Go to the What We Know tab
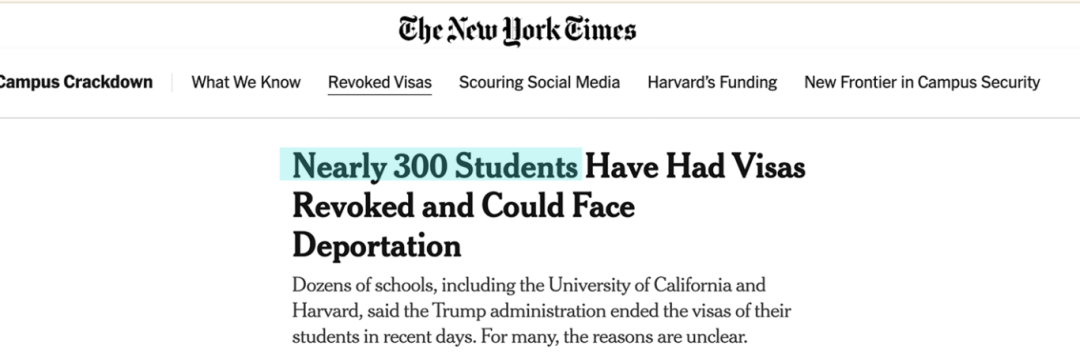1080x361 pixels. (246, 83)
